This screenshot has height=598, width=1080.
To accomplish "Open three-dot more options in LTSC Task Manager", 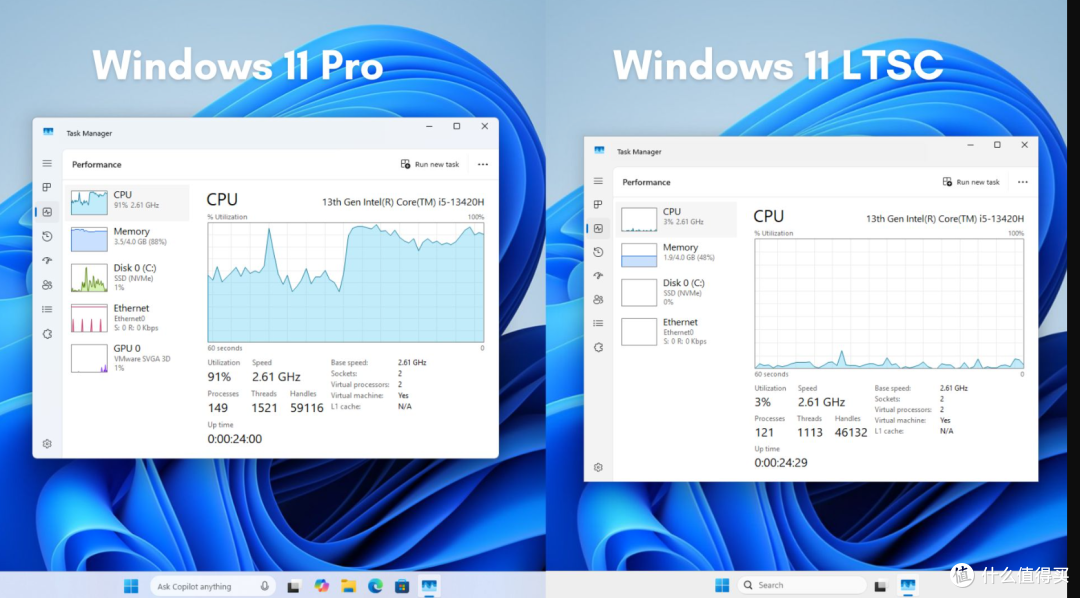I will (1023, 182).
